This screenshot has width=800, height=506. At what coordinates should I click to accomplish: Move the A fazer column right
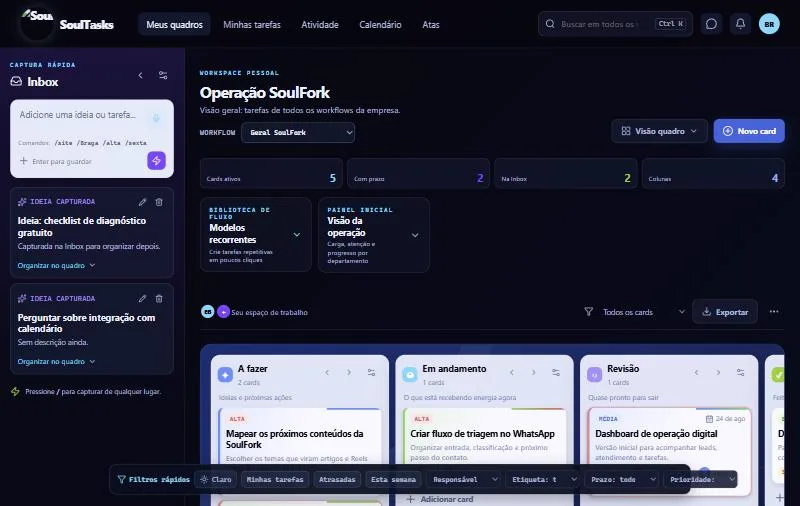349,372
